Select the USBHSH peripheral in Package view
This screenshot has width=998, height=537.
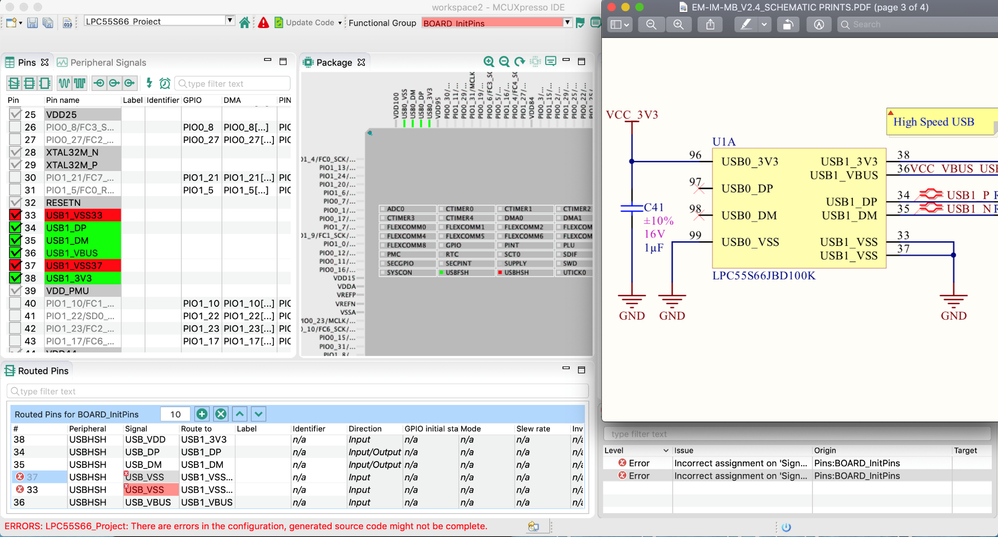pos(516,272)
